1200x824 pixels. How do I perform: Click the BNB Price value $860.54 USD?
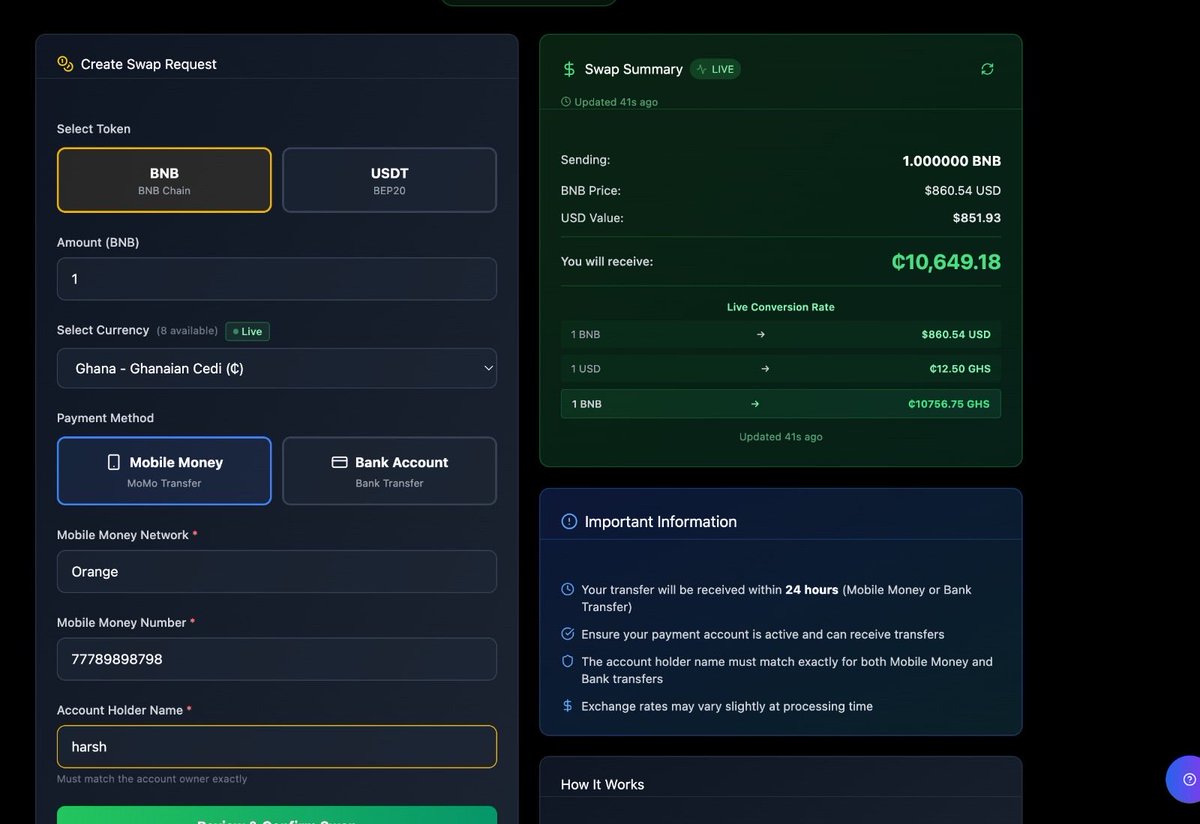pyautogui.click(x=963, y=190)
